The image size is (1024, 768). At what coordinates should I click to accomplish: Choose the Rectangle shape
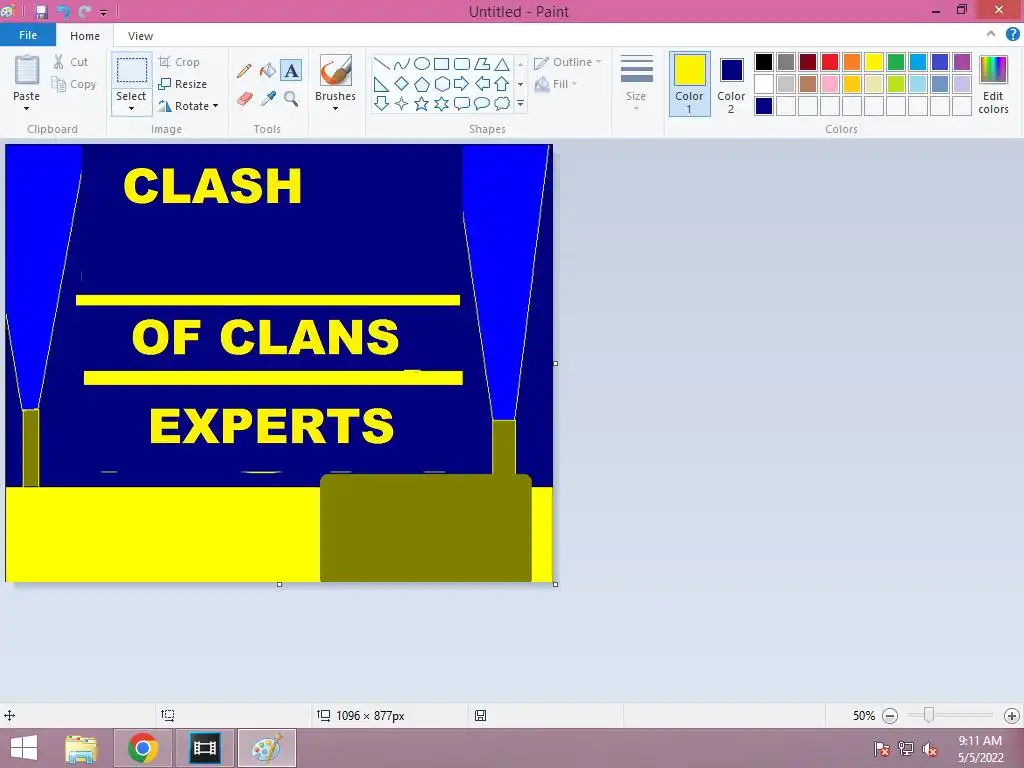tap(441, 63)
